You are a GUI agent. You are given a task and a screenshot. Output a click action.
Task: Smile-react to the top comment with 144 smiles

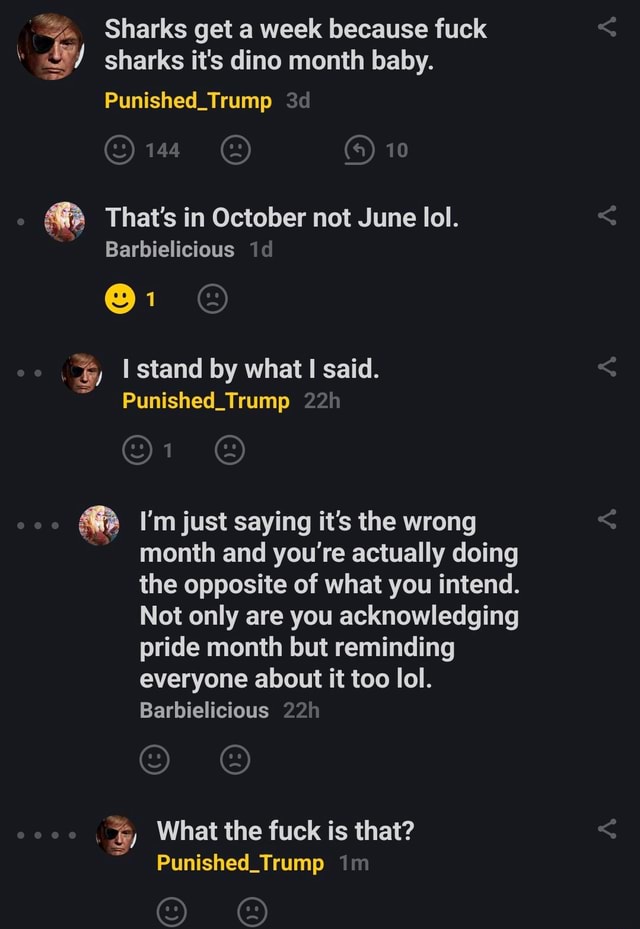[119, 150]
